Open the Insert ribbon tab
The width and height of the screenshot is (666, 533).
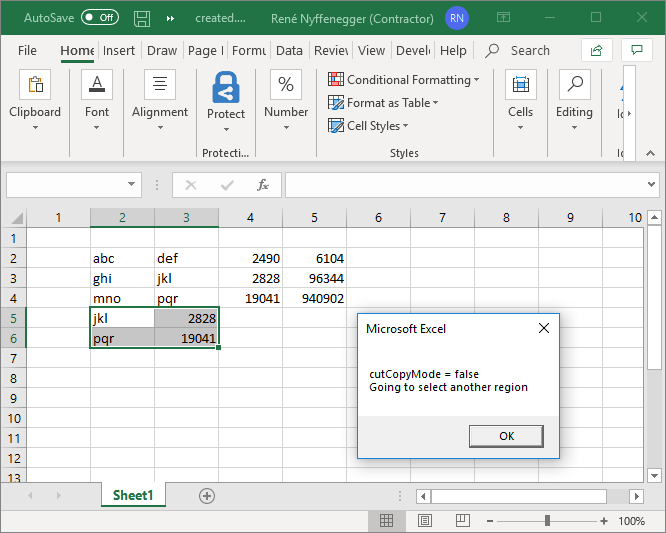click(119, 51)
